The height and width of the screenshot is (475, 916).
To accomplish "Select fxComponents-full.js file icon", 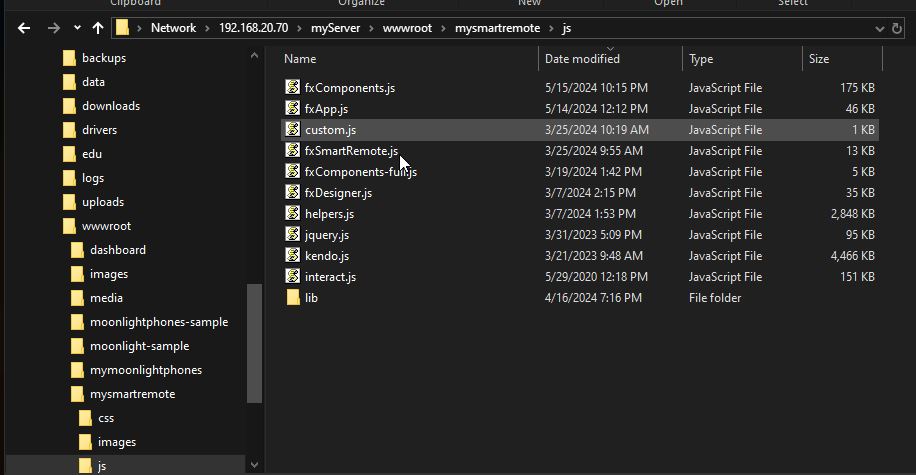I will pos(293,171).
